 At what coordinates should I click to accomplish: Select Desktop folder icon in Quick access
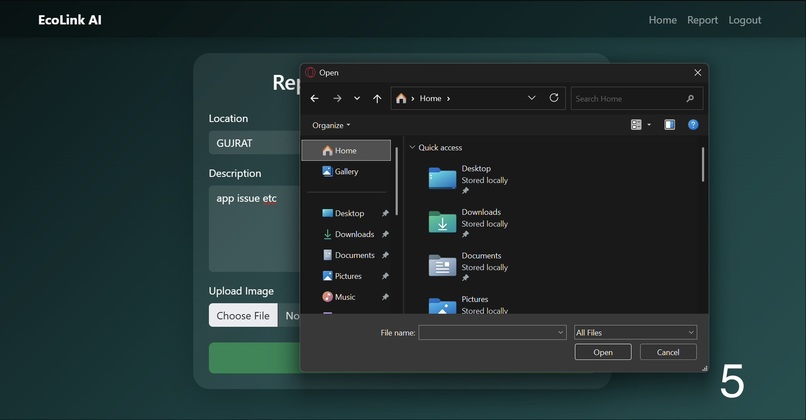click(442, 178)
